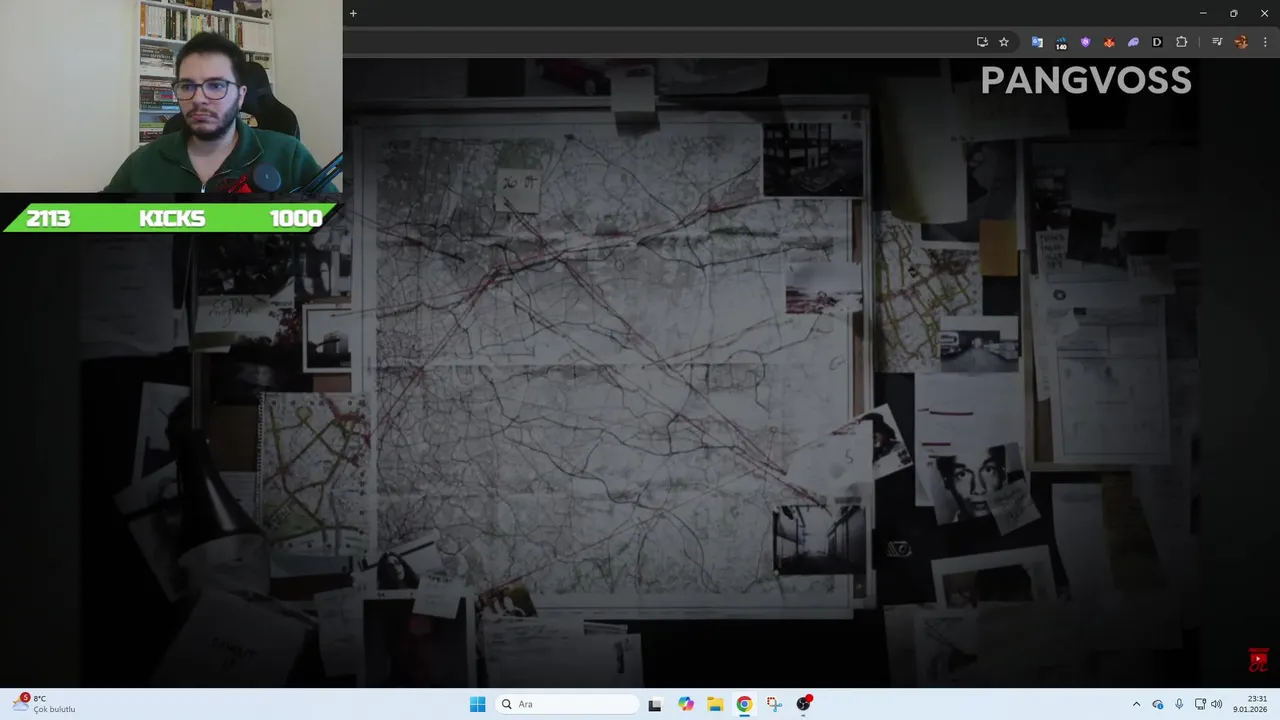Open the extension showing 140 badge
Screen dimensions: 1280x720
pyautogui.click(x=1061, y=42)
